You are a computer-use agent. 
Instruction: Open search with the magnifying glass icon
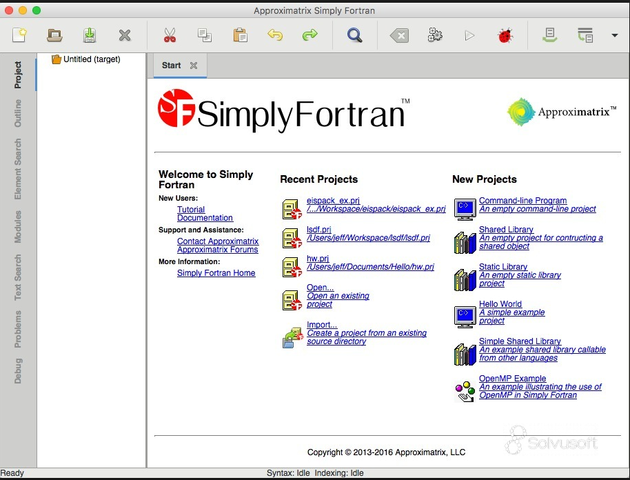[x=355, y=35]
